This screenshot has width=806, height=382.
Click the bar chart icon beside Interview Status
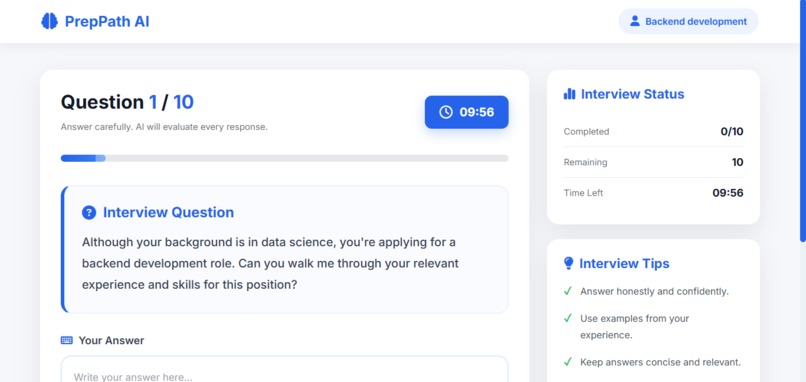570,94
